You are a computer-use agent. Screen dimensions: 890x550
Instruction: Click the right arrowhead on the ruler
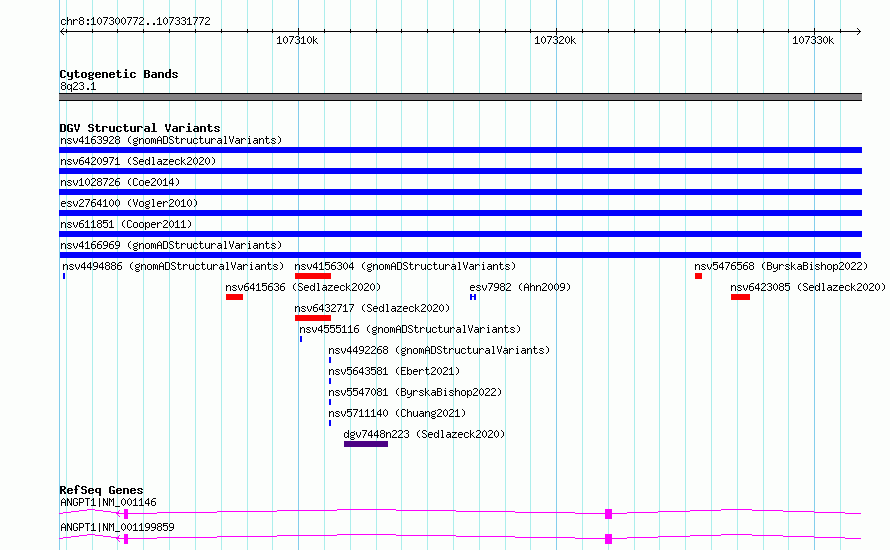coord(859,31)
